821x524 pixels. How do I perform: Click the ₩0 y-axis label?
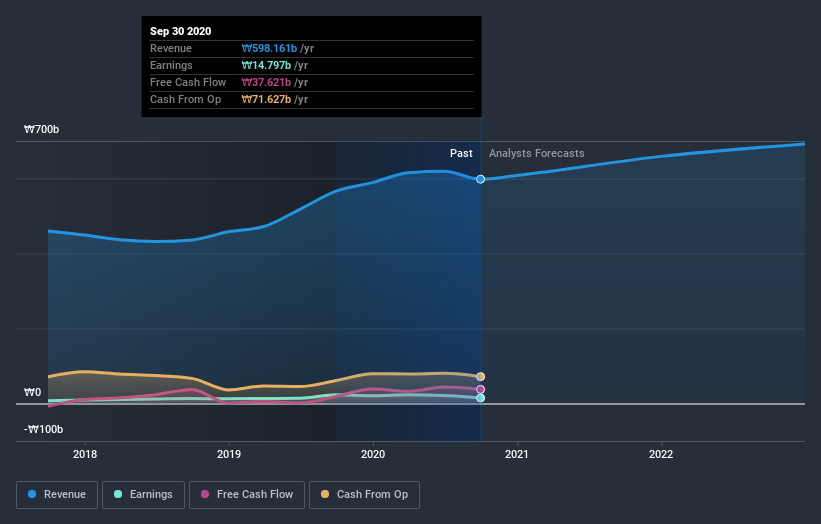pos(32,392)
